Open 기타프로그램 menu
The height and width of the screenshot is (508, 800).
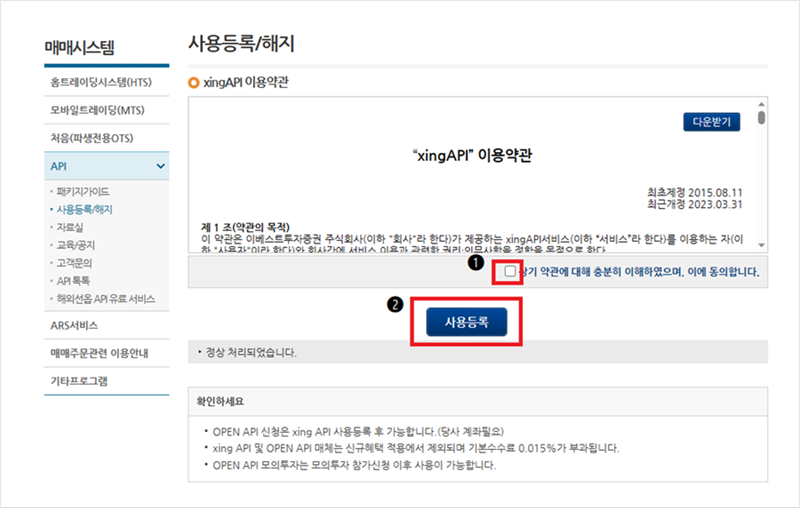coord(107,381)
